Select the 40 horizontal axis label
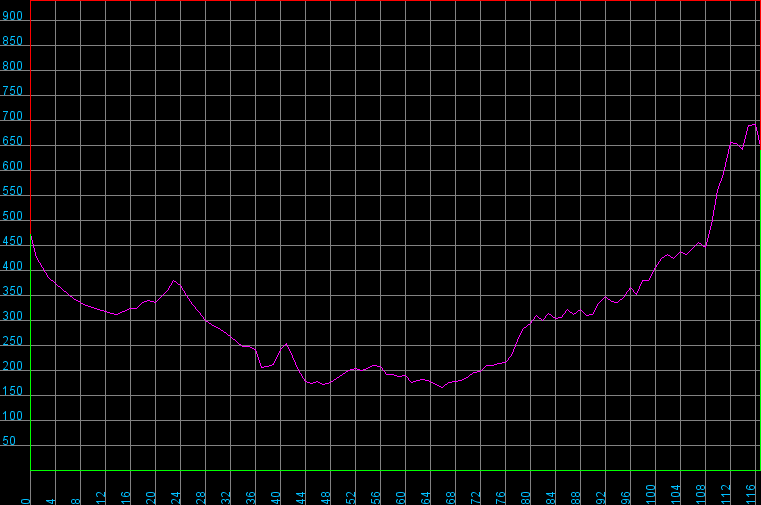Screen dimensions: 761x505 276,498
